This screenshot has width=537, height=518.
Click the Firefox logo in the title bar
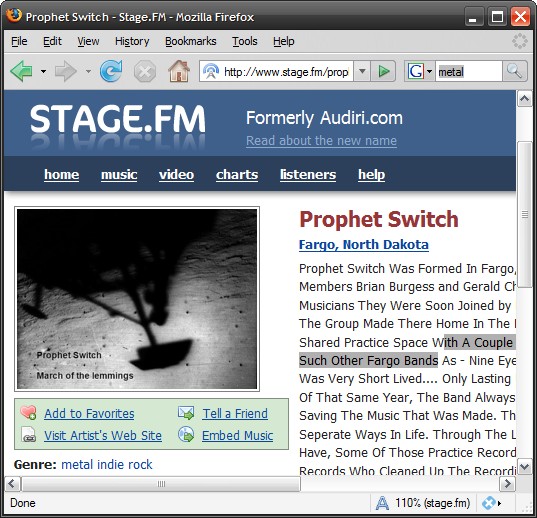coord(13,15)
